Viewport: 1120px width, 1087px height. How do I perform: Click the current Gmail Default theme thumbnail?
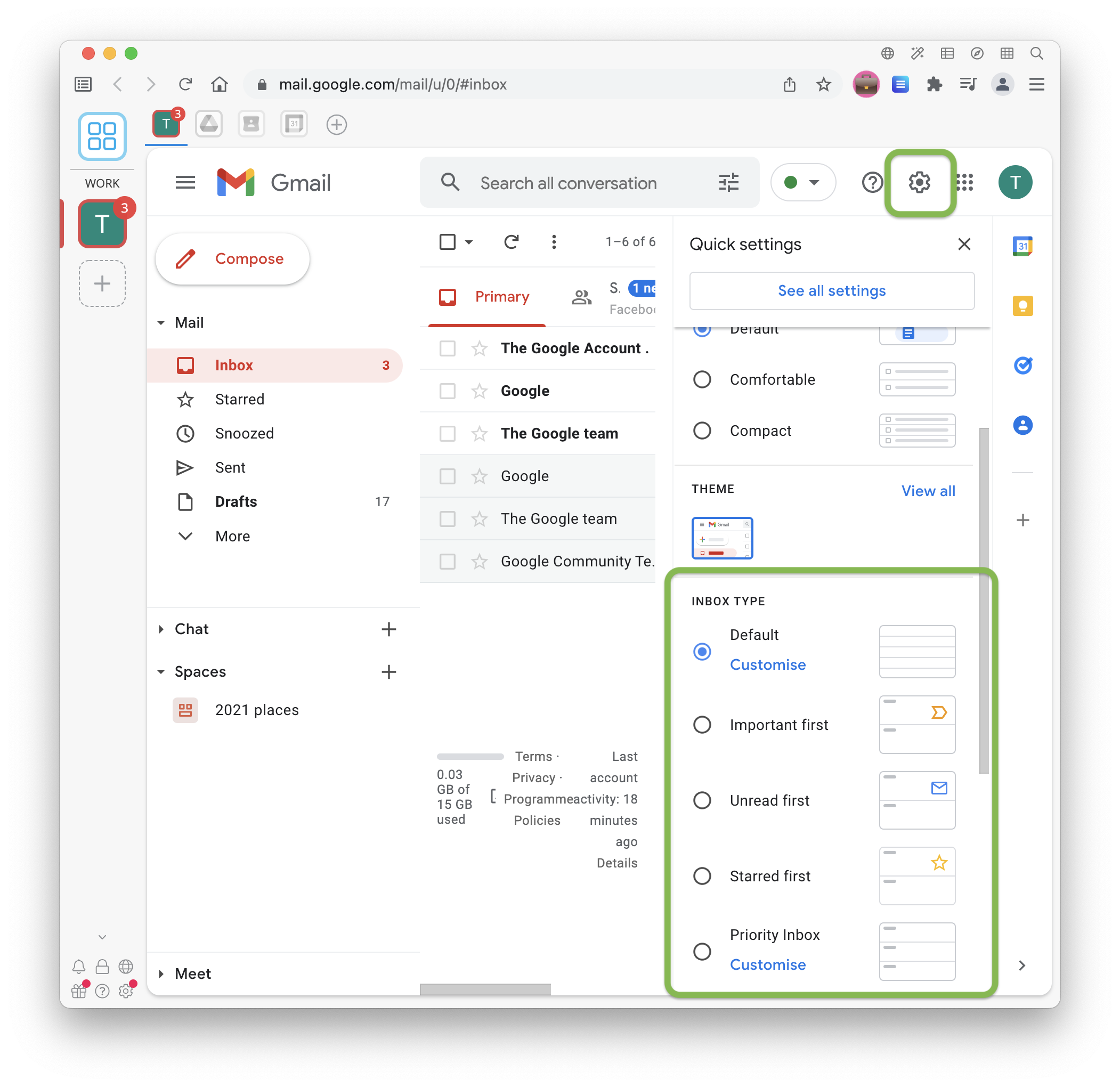(x=722, y=537)
